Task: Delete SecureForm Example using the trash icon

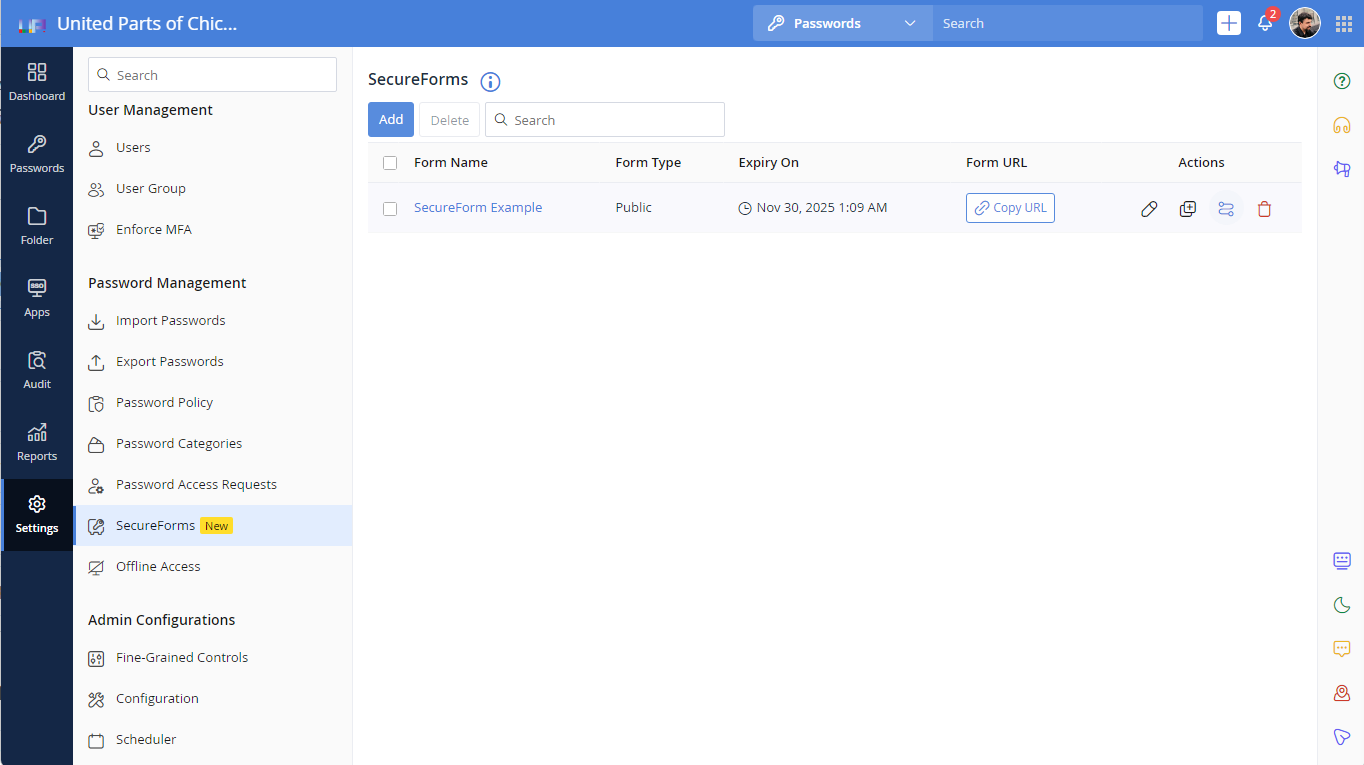Action: pos(1264,208)
